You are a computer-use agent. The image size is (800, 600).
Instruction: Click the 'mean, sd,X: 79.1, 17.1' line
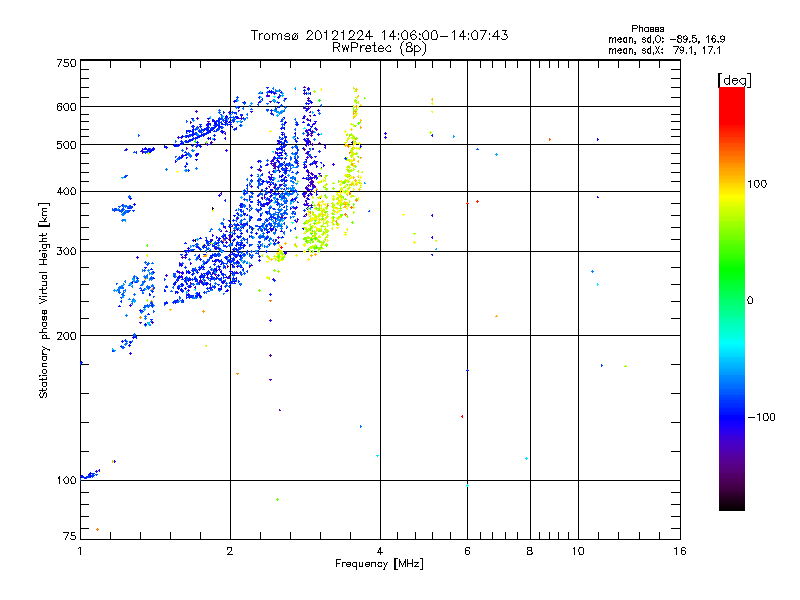[664, 50]
